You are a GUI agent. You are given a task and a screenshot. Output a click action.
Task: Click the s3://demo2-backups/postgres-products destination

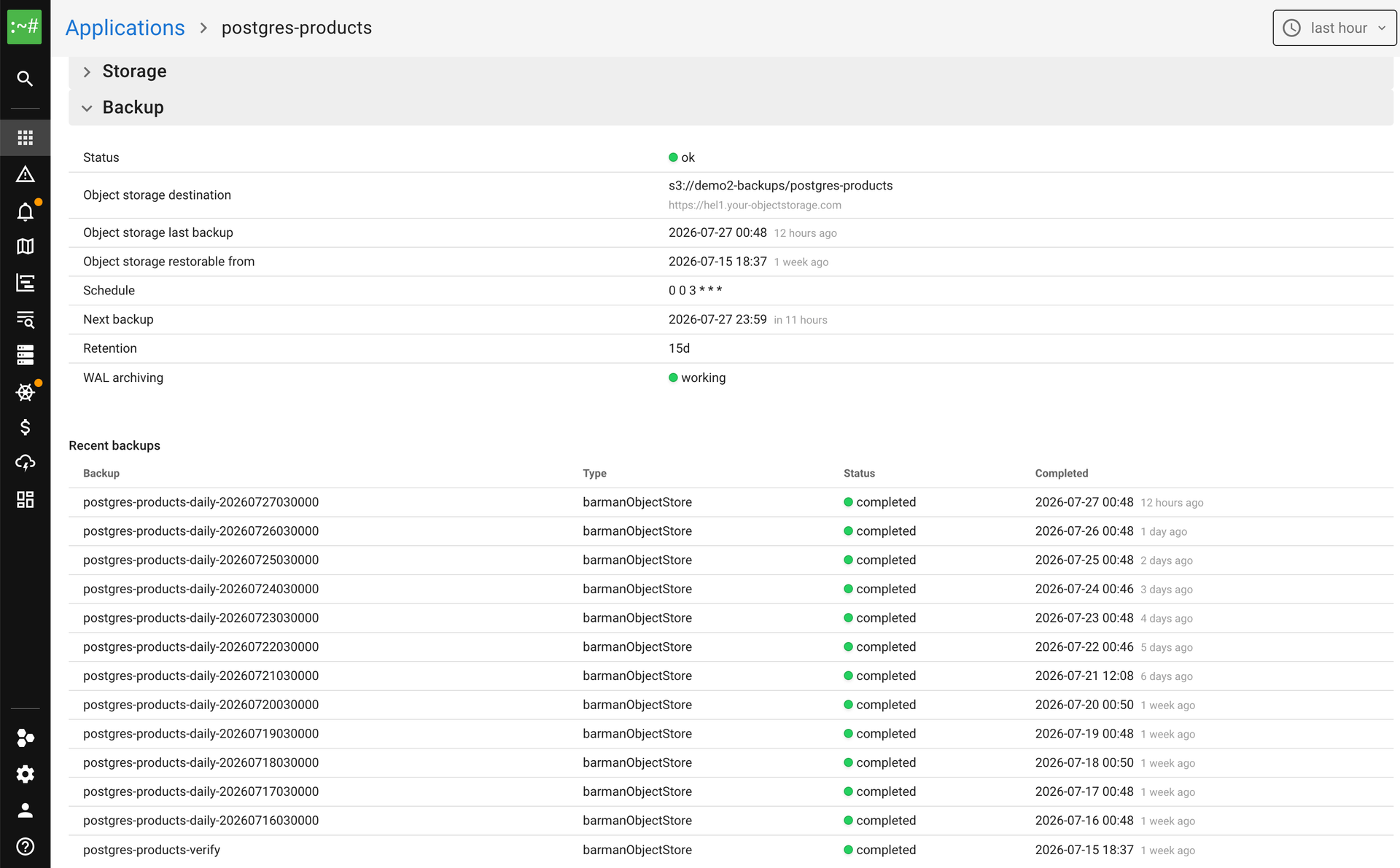(780, 186)
